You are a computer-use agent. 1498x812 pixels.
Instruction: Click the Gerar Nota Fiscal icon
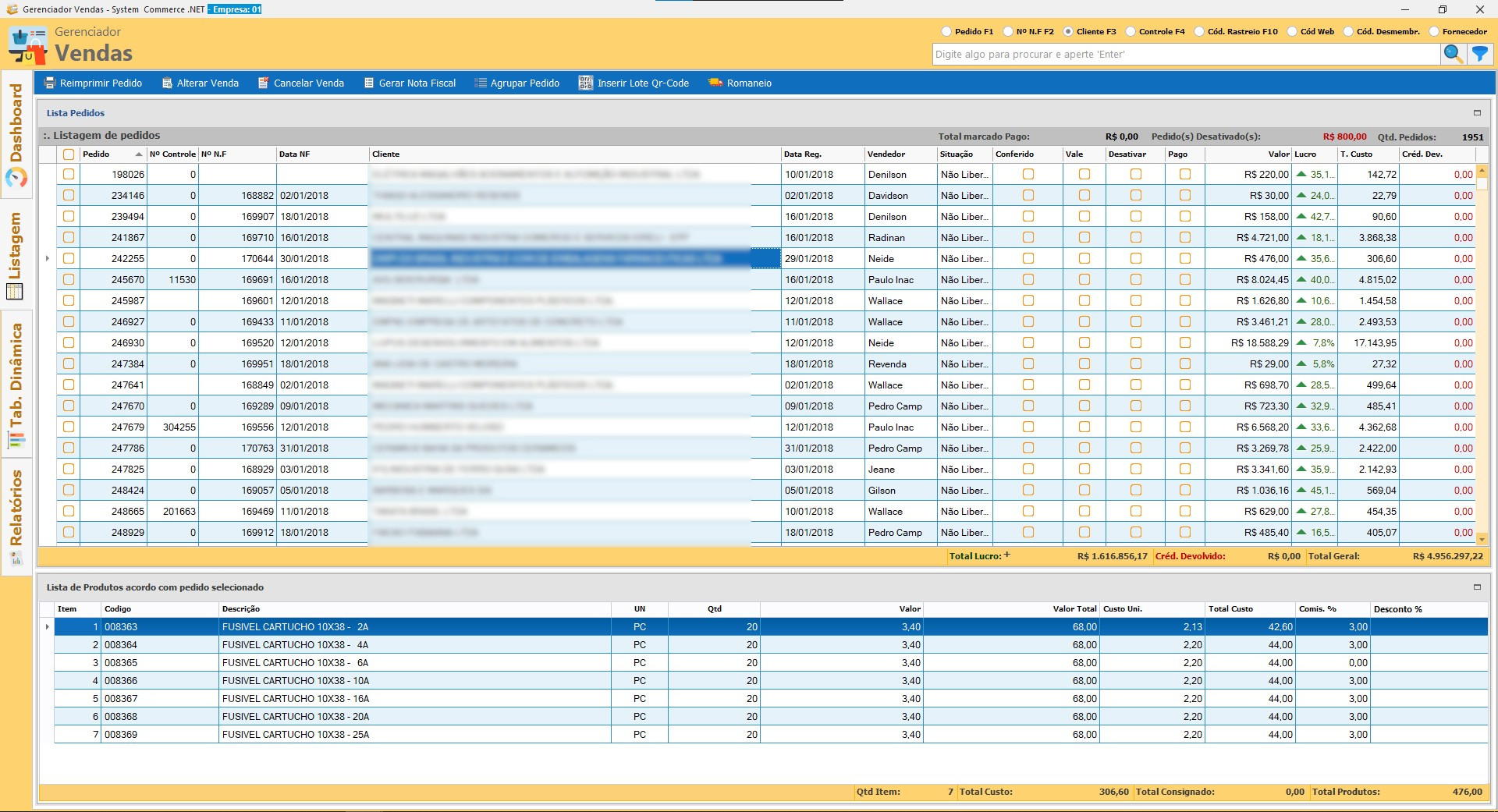coord(369,83)
